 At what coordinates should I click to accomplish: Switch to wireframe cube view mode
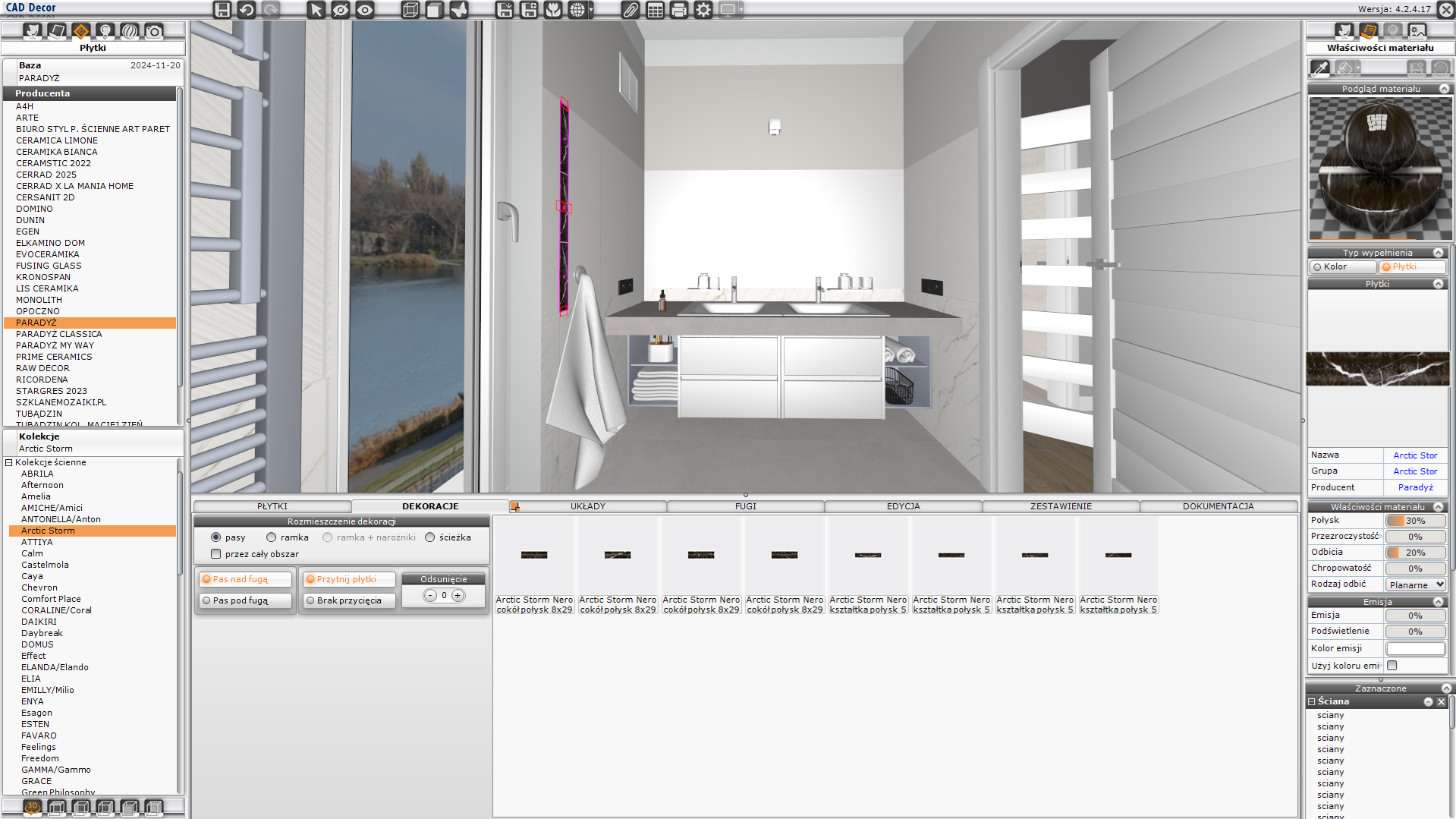tap(410, 10)
